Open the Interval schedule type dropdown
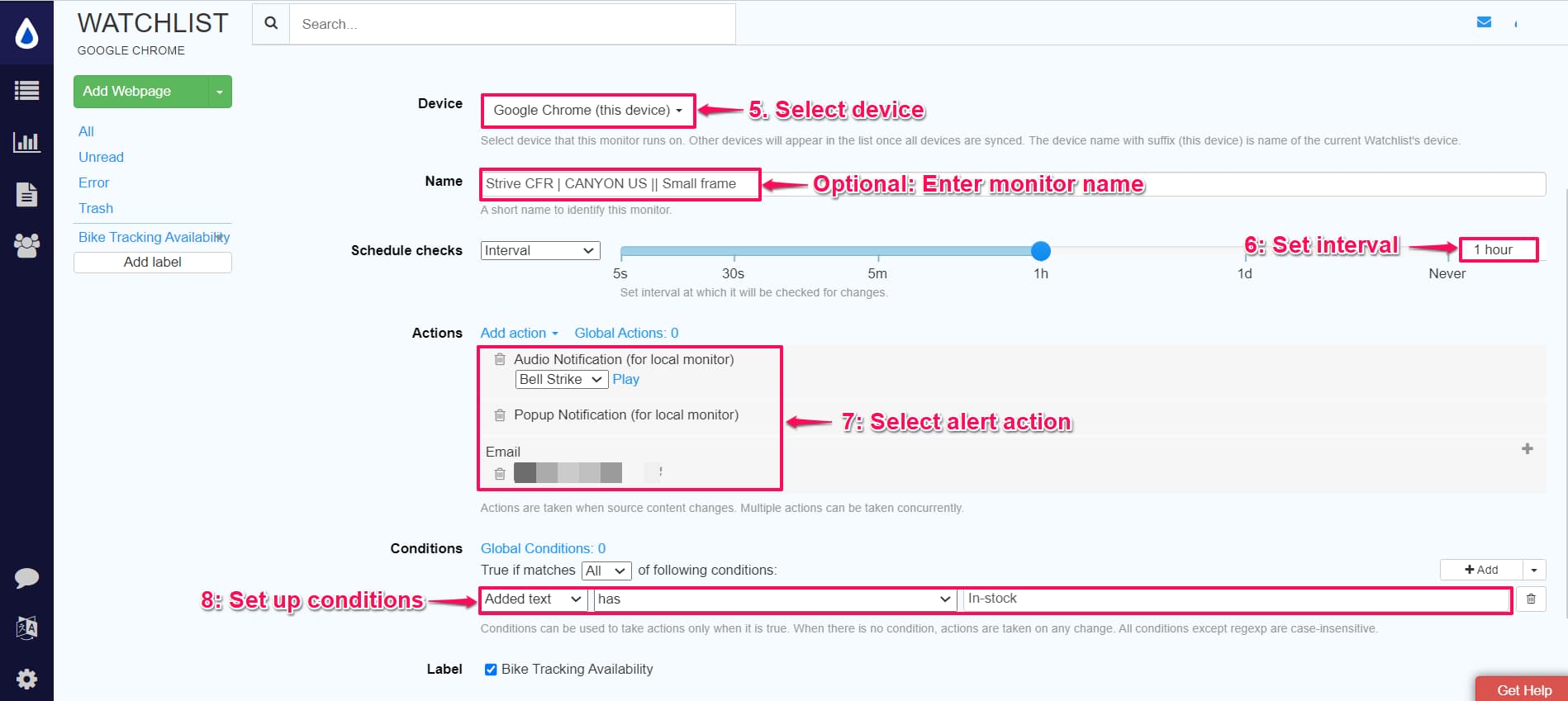Viewport: 1568px width, 701px height. [539, 250]
